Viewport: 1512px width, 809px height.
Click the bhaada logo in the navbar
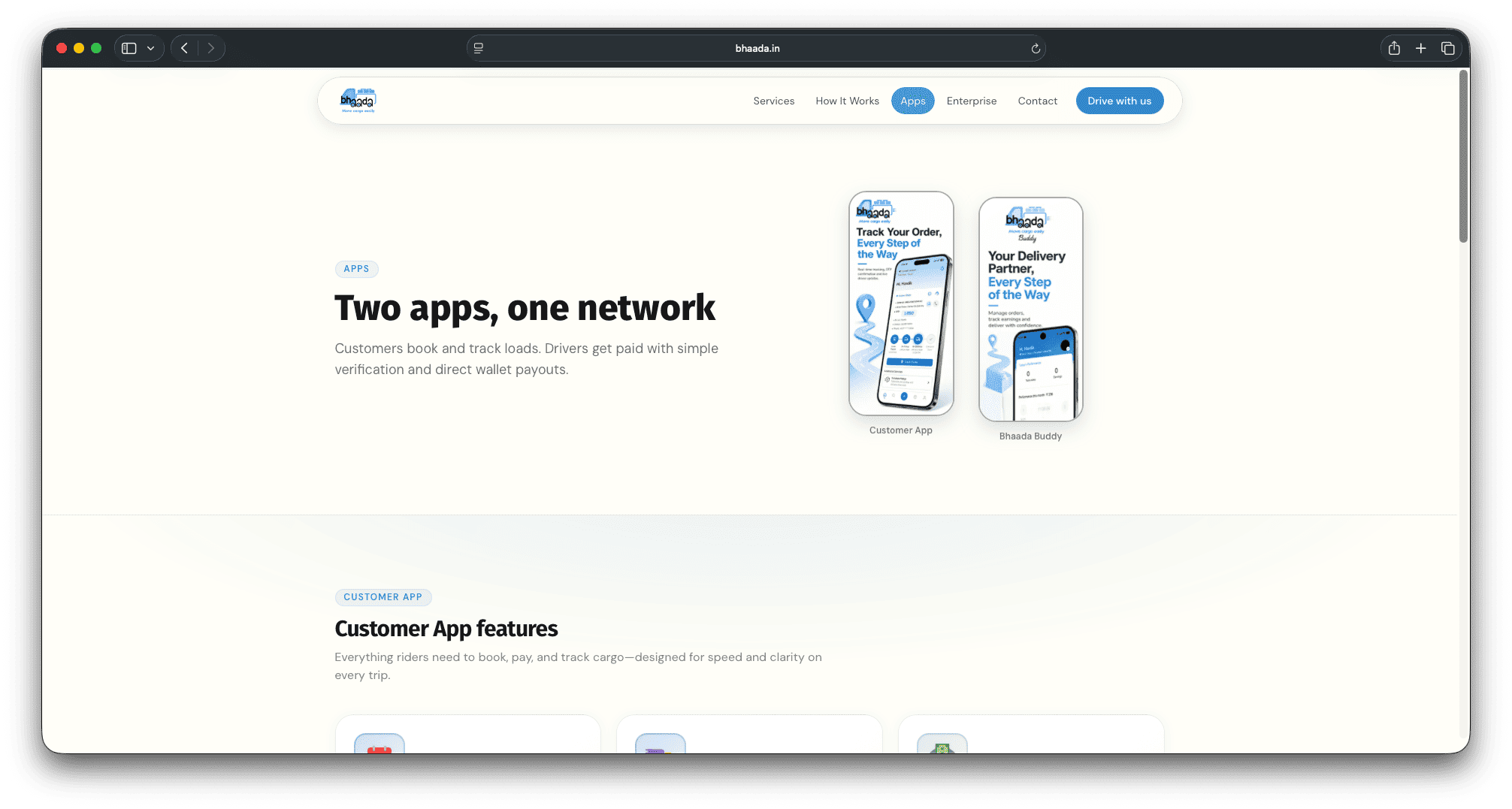point(358,101)
